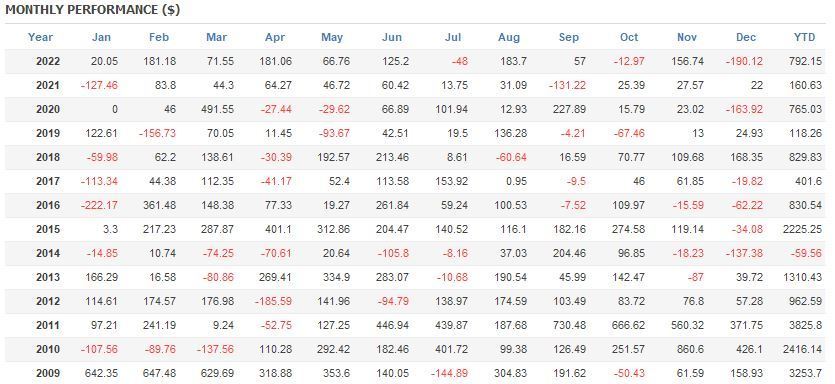Click the 2010 November value 860.6

[x=690, y=349]
